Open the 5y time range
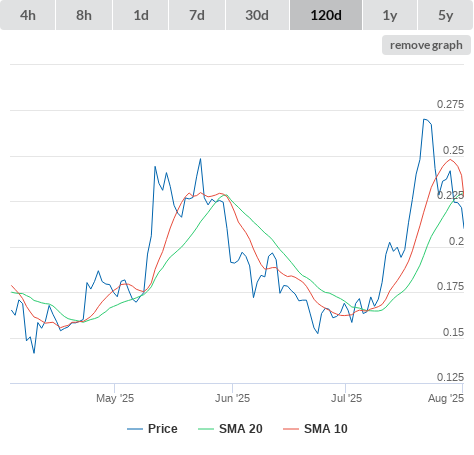The image size is (474, 455). click(x=445, y=15)
